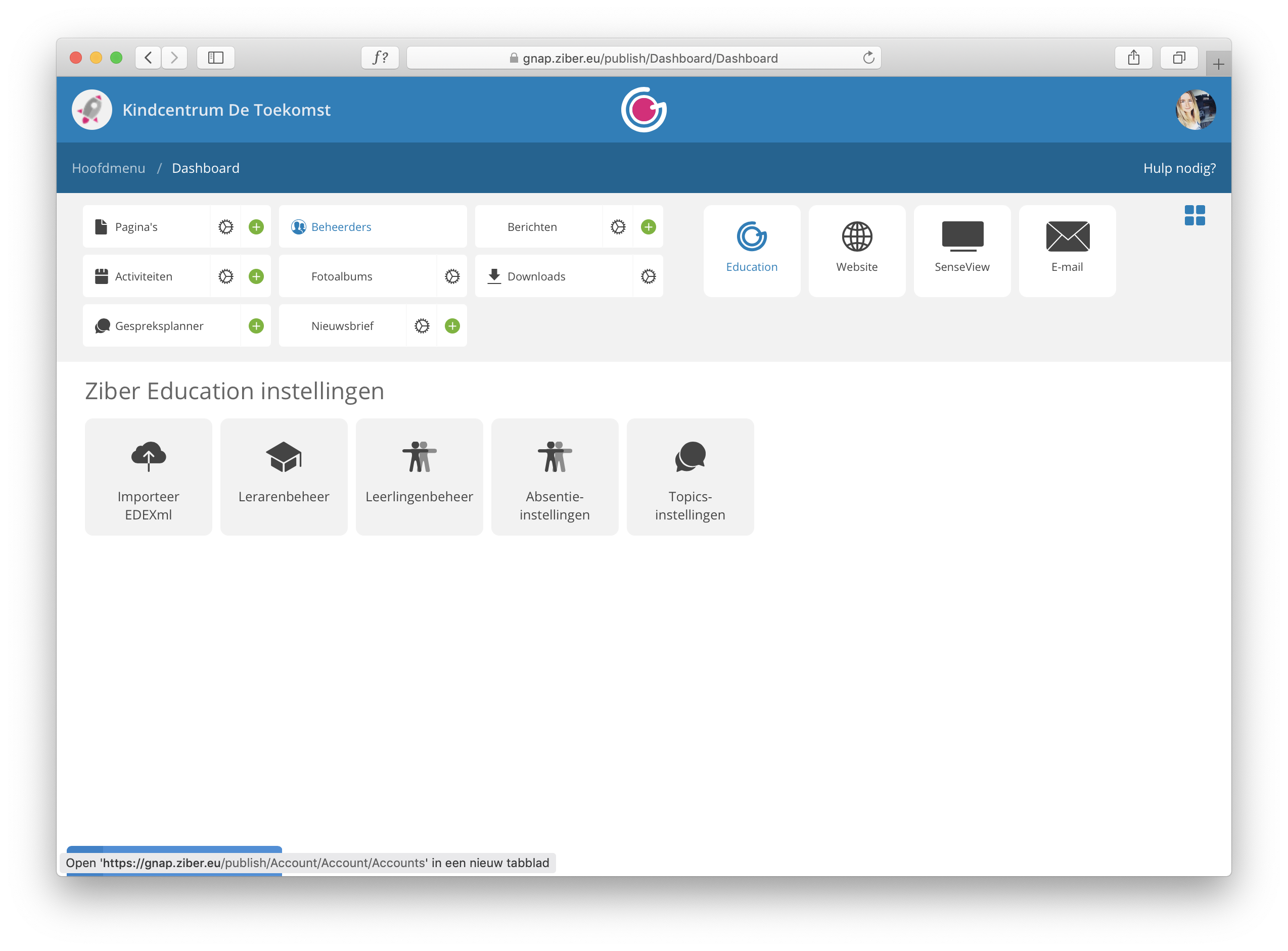Open Topics-instellingen tile
This screenshot has height=951, width=1288.
[x=690, y=477]
